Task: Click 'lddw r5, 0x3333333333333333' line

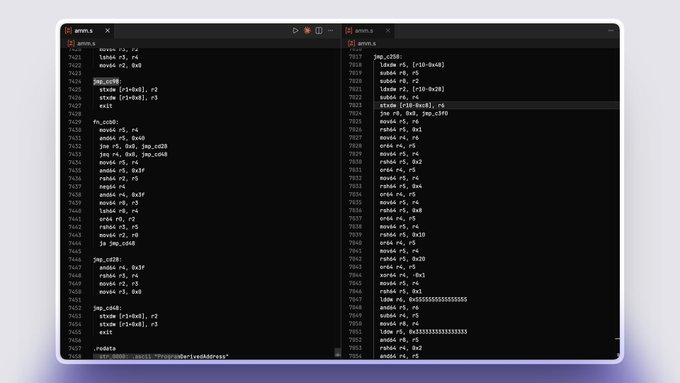Action: coord(423,332)
